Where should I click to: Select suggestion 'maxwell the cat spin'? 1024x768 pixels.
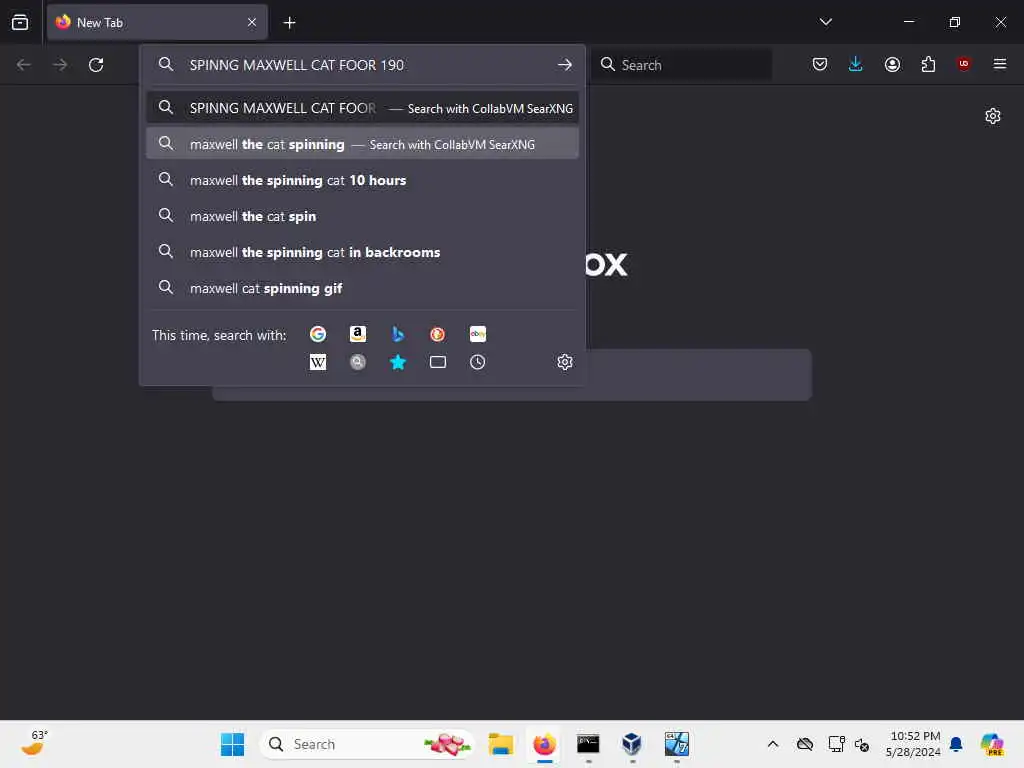tap(362, 216)
